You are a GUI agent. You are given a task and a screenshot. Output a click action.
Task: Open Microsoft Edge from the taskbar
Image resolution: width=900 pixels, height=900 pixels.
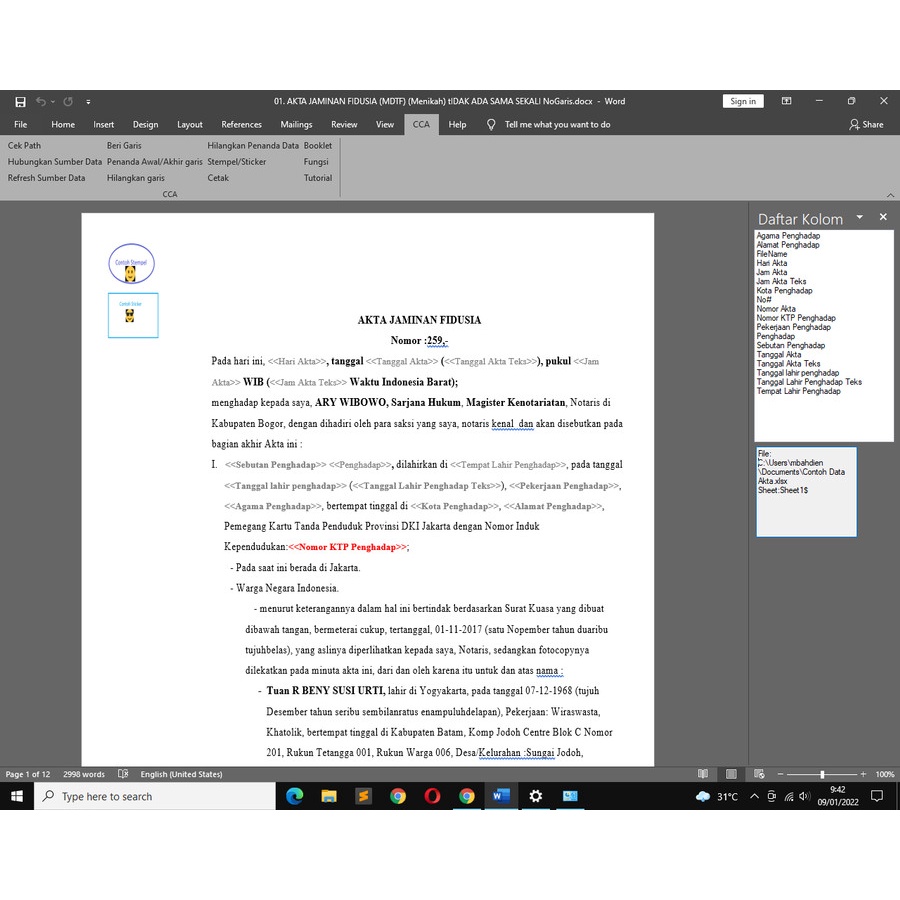(294, 796)
